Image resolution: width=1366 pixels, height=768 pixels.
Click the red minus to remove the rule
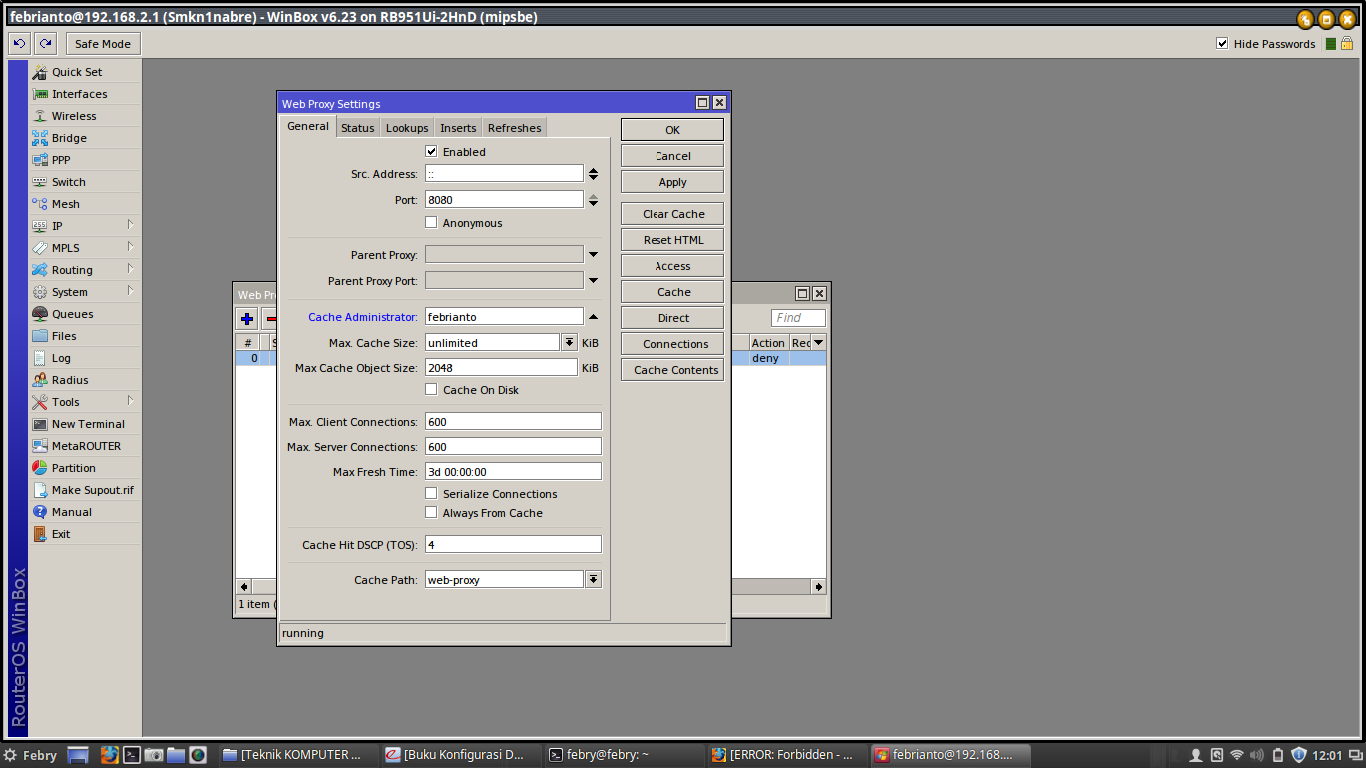tap(269, 319)
